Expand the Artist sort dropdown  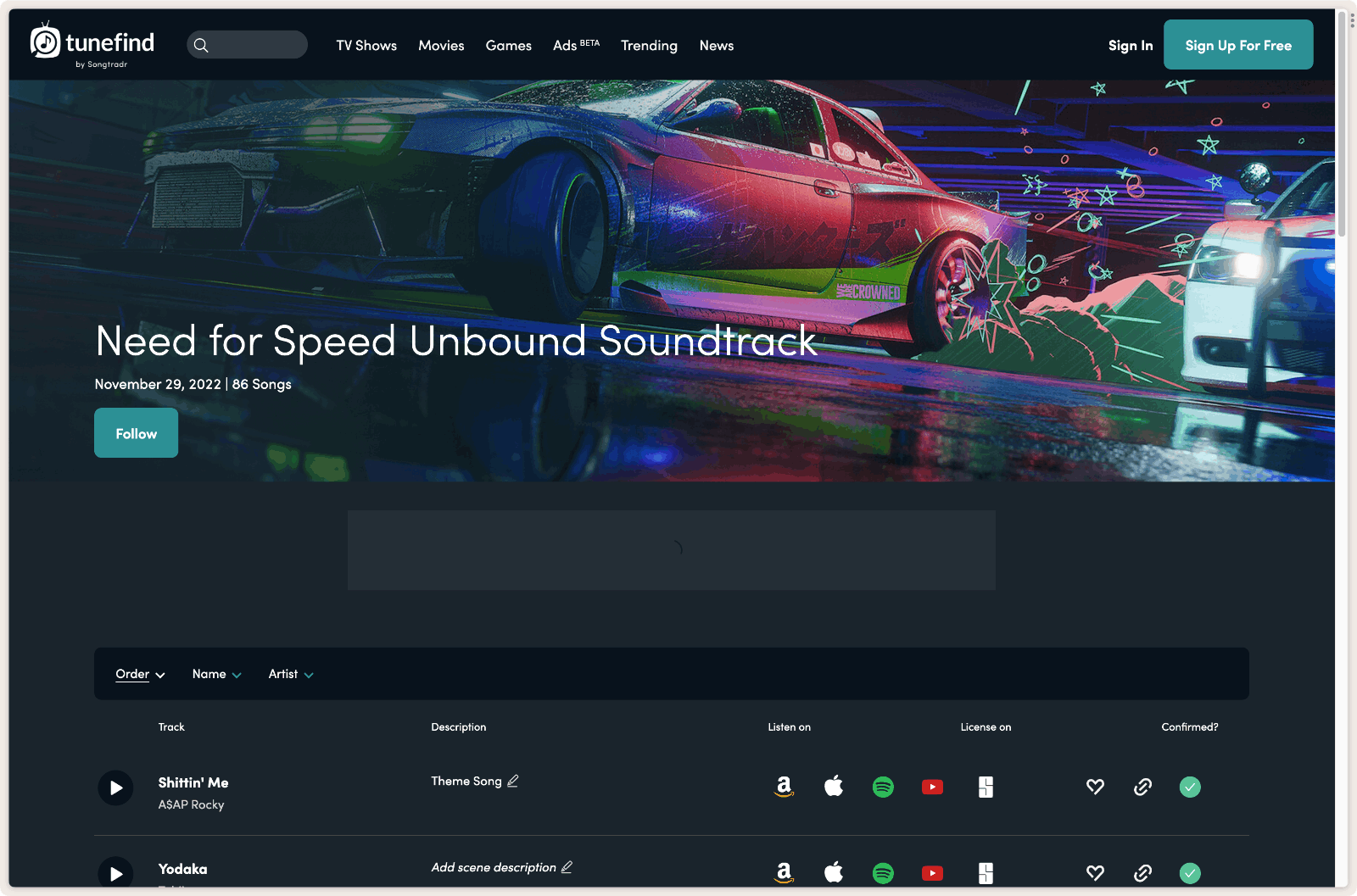pyautogui.click(x=291, y=674)
